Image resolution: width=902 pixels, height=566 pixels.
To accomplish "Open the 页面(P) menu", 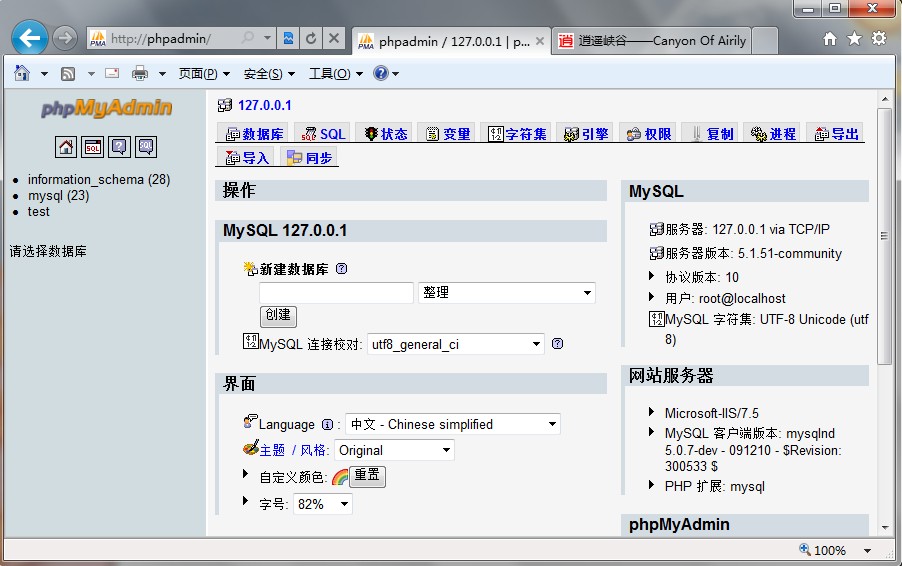I will pyautogui.click(x=204, y=74).
